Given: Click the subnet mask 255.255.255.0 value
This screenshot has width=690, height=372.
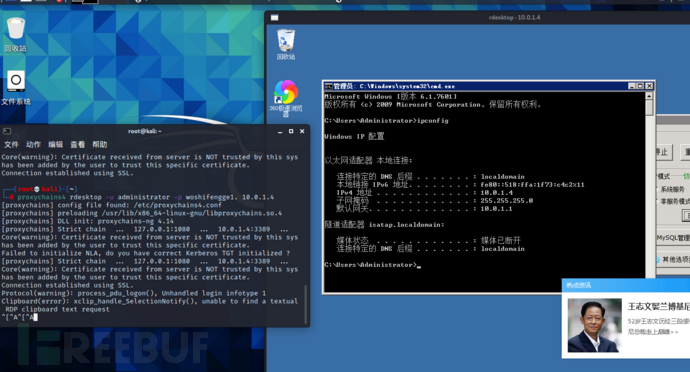Looking at the screenshot, I should pyautogui.click(x=506, y=201).
